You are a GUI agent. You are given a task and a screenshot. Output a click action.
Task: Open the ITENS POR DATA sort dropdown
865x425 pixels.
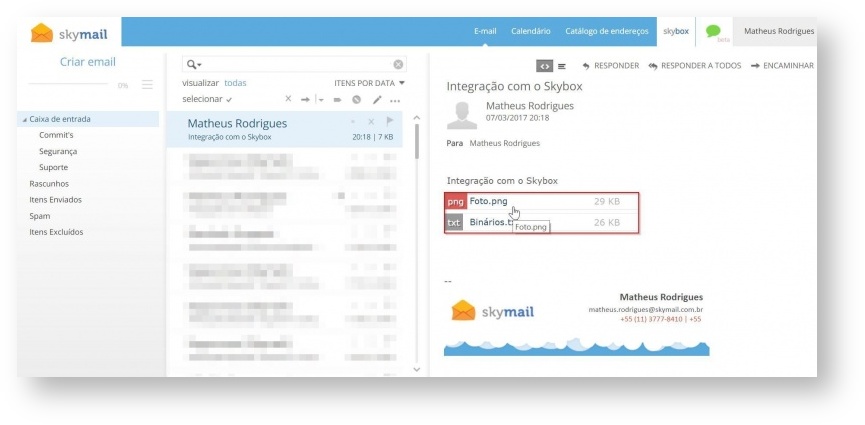[x=369, y=83]
